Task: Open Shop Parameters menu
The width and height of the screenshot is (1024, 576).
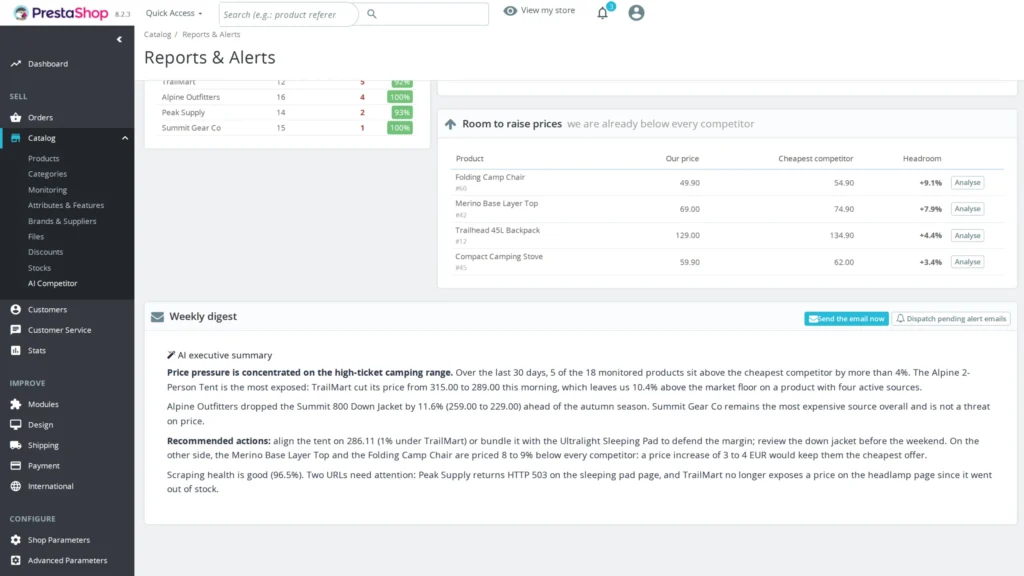Action: (x=59, y=540)
